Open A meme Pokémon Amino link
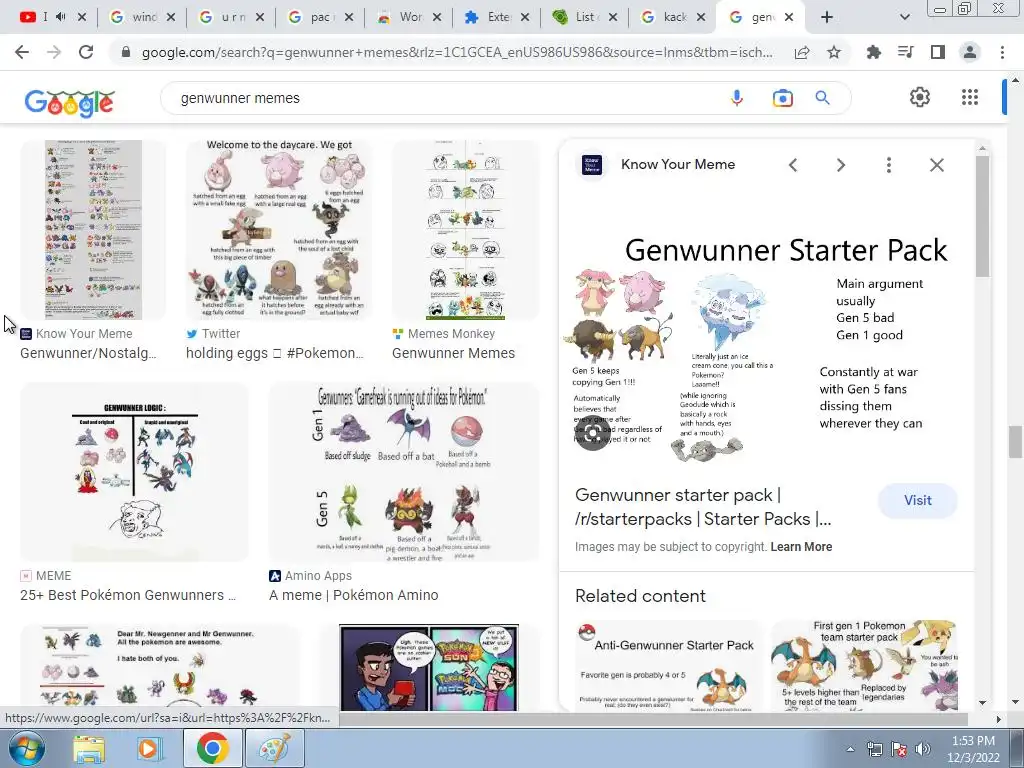 click(x=353, y=595)
